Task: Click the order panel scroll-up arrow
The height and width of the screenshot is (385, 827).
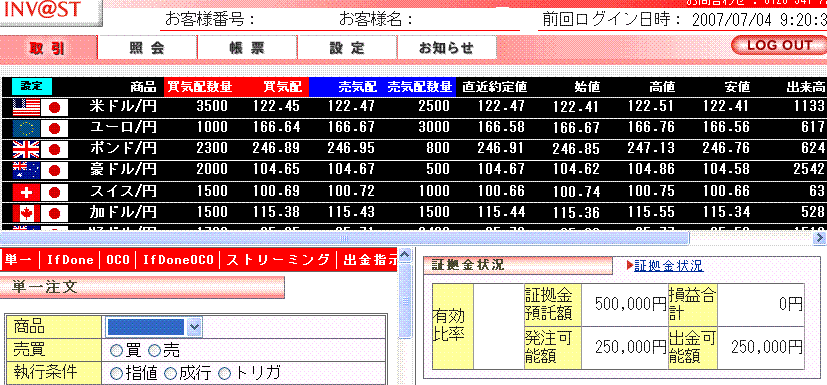Action: pyautogui.click(x=405, y=256)
